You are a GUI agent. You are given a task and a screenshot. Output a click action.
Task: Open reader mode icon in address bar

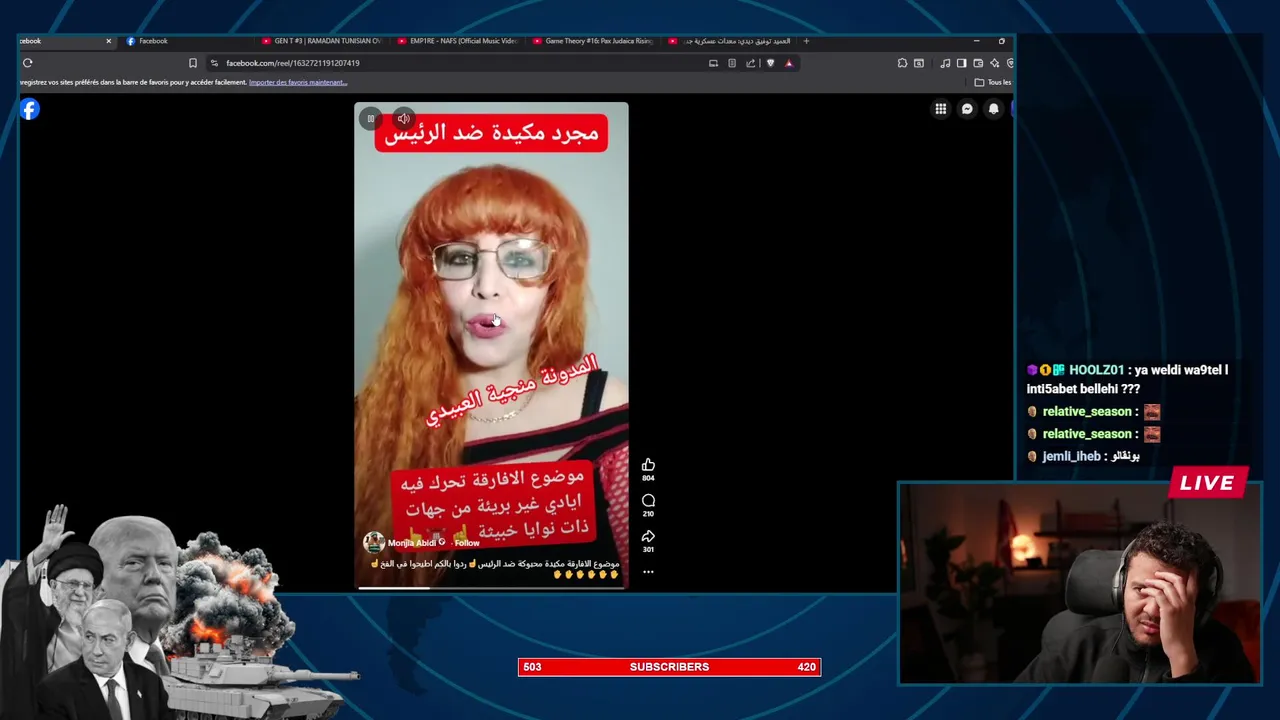(x=732, y=63)
